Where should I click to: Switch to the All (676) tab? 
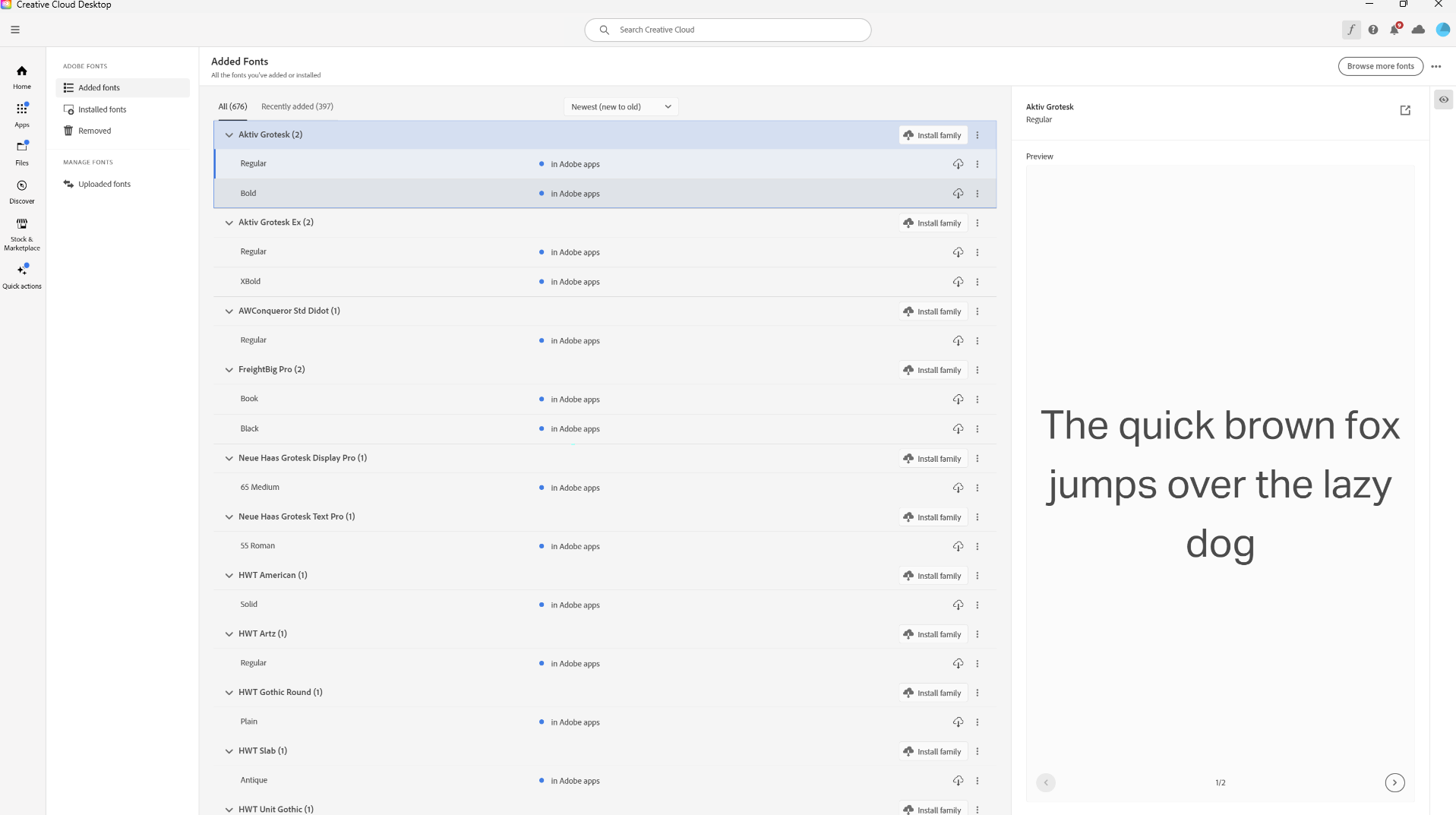click(232, 106)
